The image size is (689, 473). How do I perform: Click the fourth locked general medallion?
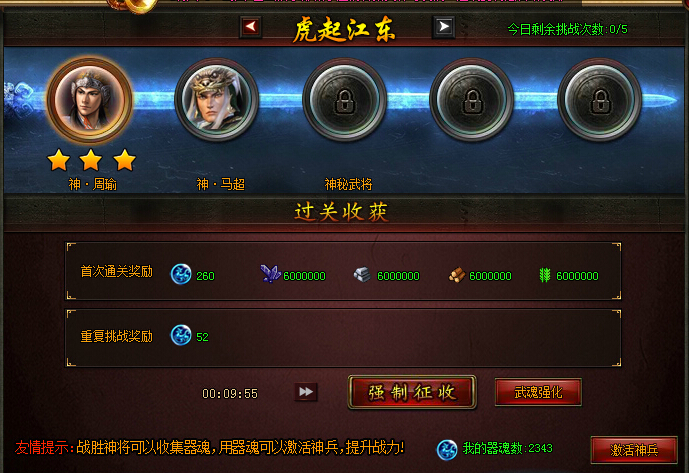pyautogui.click(x=472, y=99)
